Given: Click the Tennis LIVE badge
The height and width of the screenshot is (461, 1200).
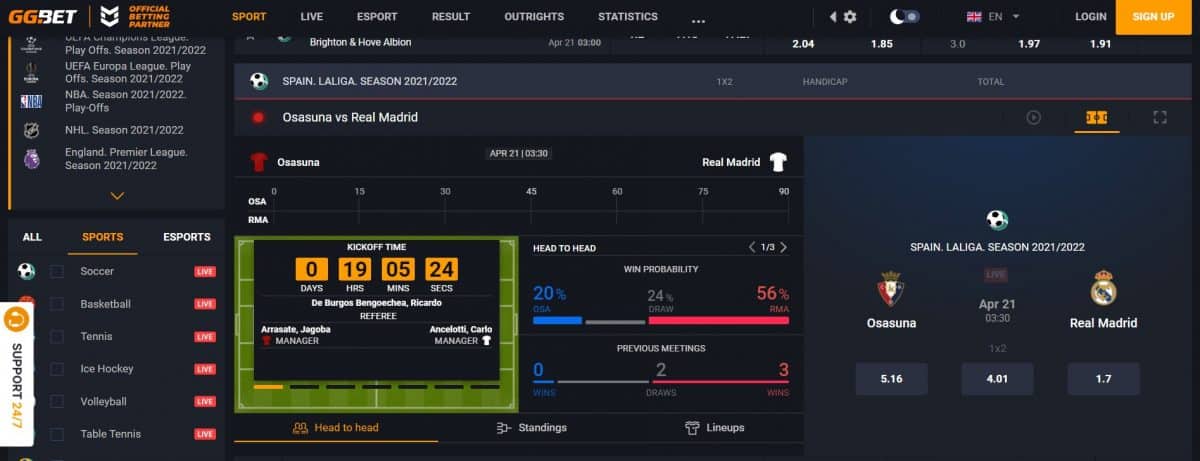Looking at the screenshot, I should click(x=205, y=336).
